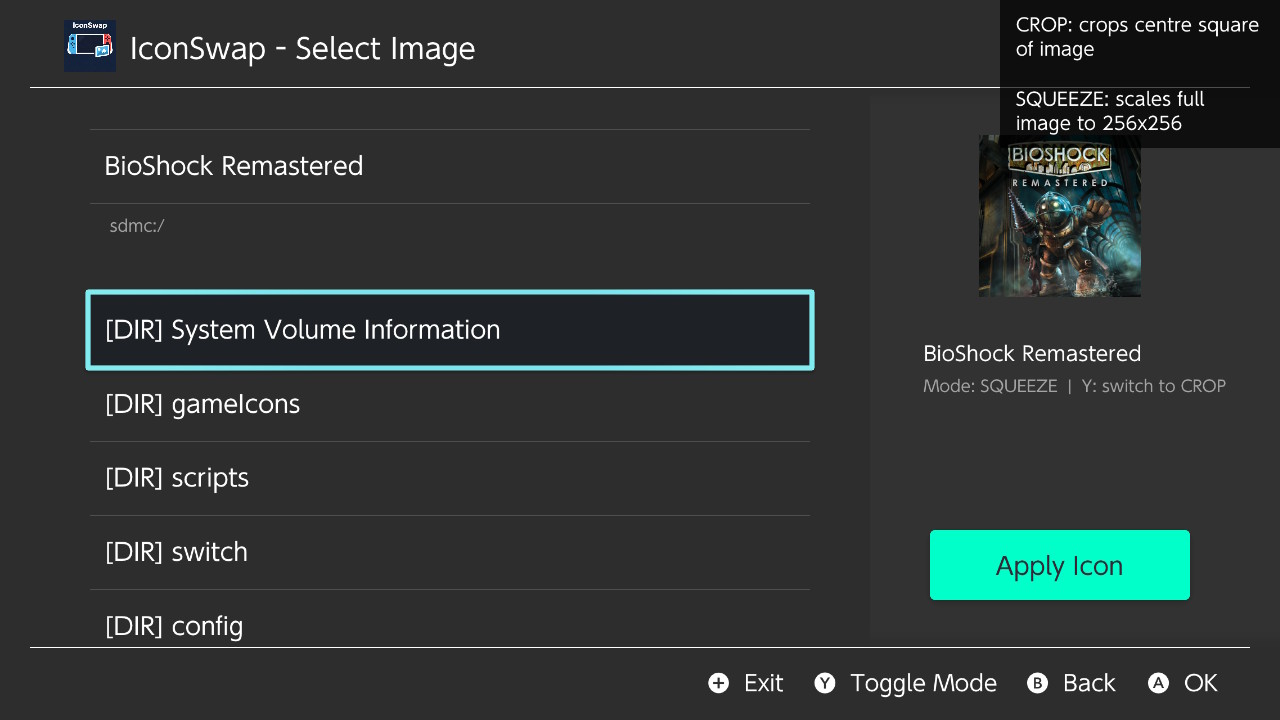Click the A button glyph icon

coord(1158,683)
